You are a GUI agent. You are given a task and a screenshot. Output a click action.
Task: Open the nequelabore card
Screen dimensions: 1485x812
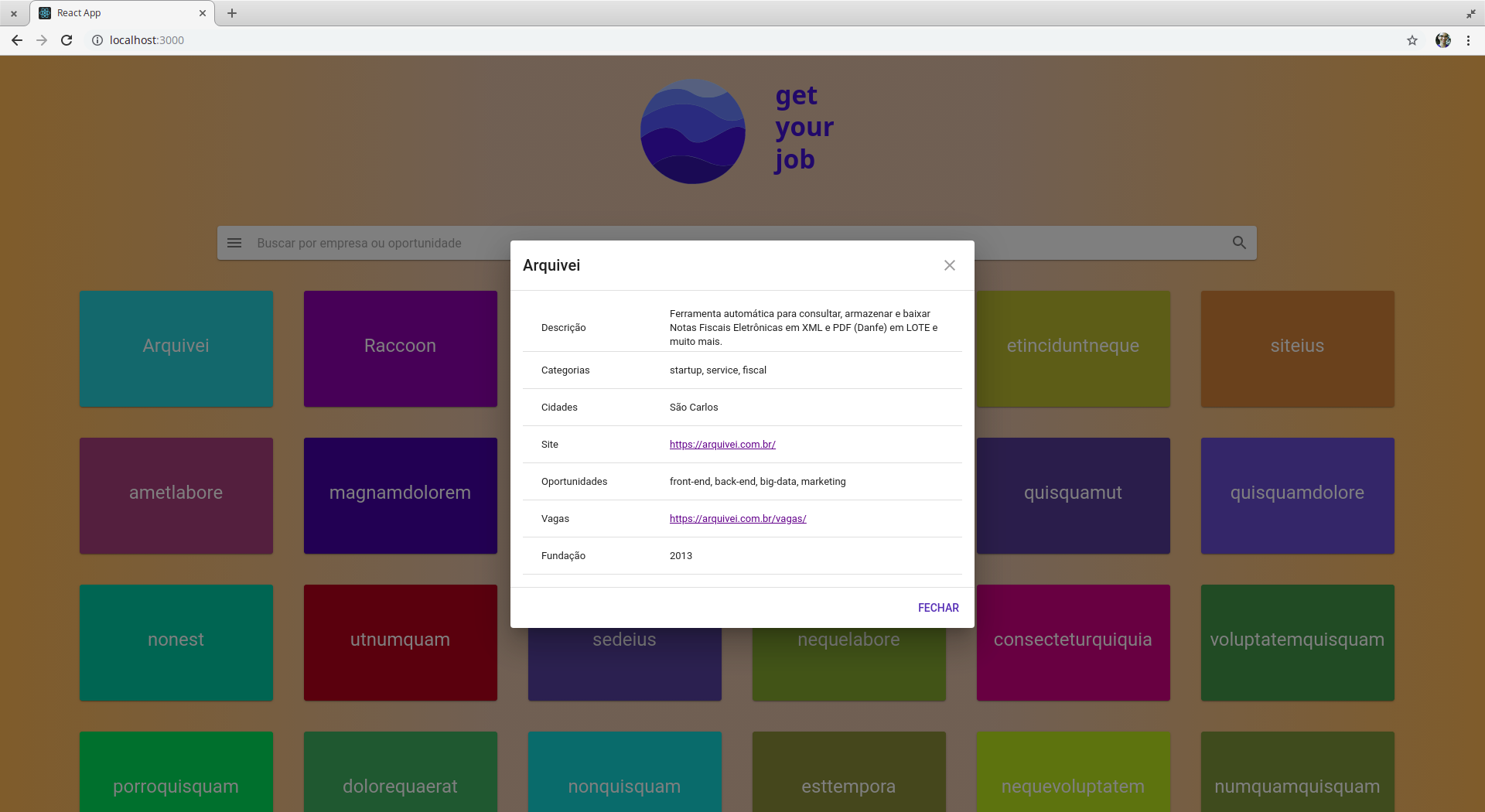pos(849,664)
